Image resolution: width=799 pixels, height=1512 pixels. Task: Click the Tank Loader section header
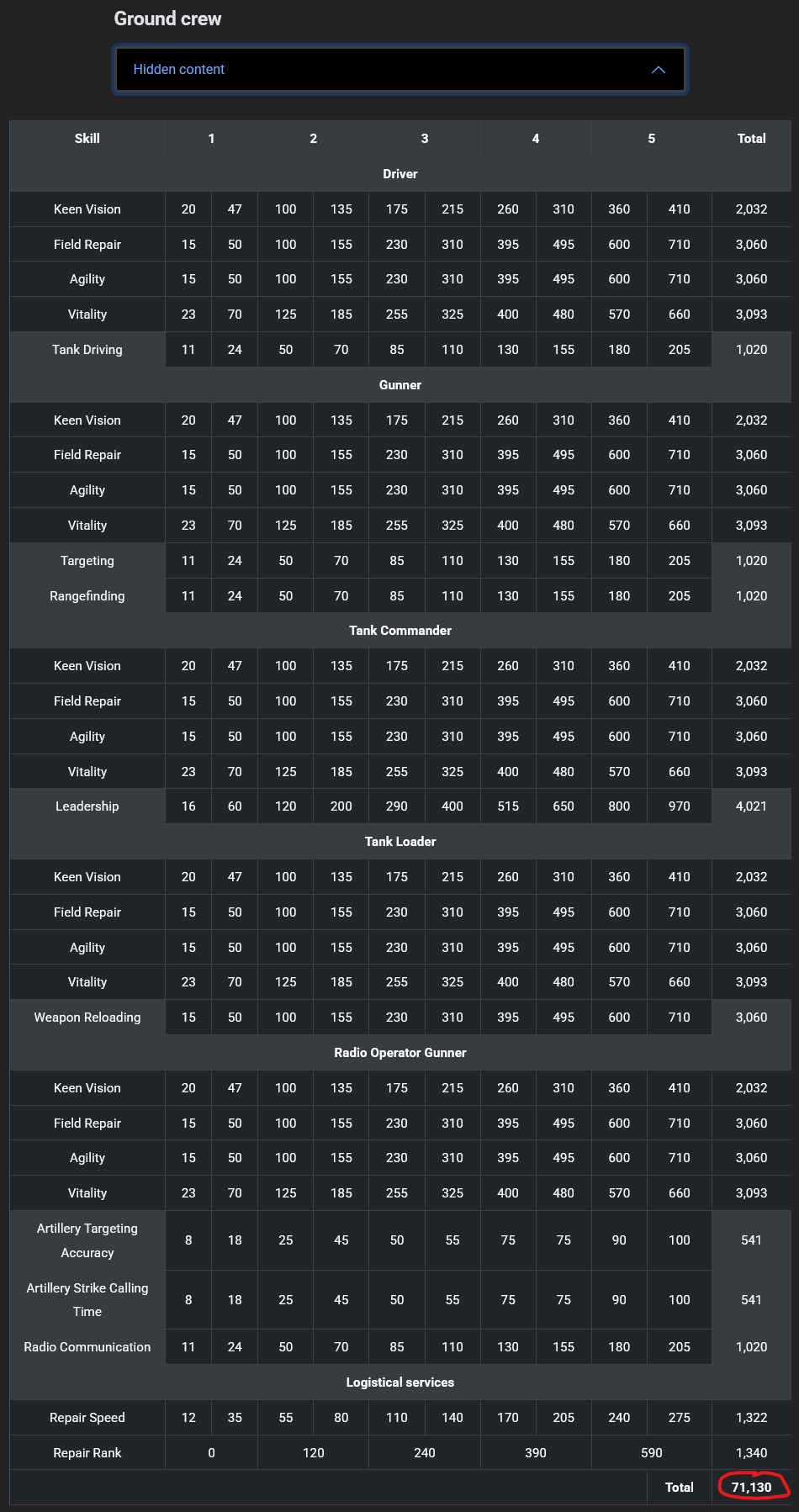click(x=400, y=842)
